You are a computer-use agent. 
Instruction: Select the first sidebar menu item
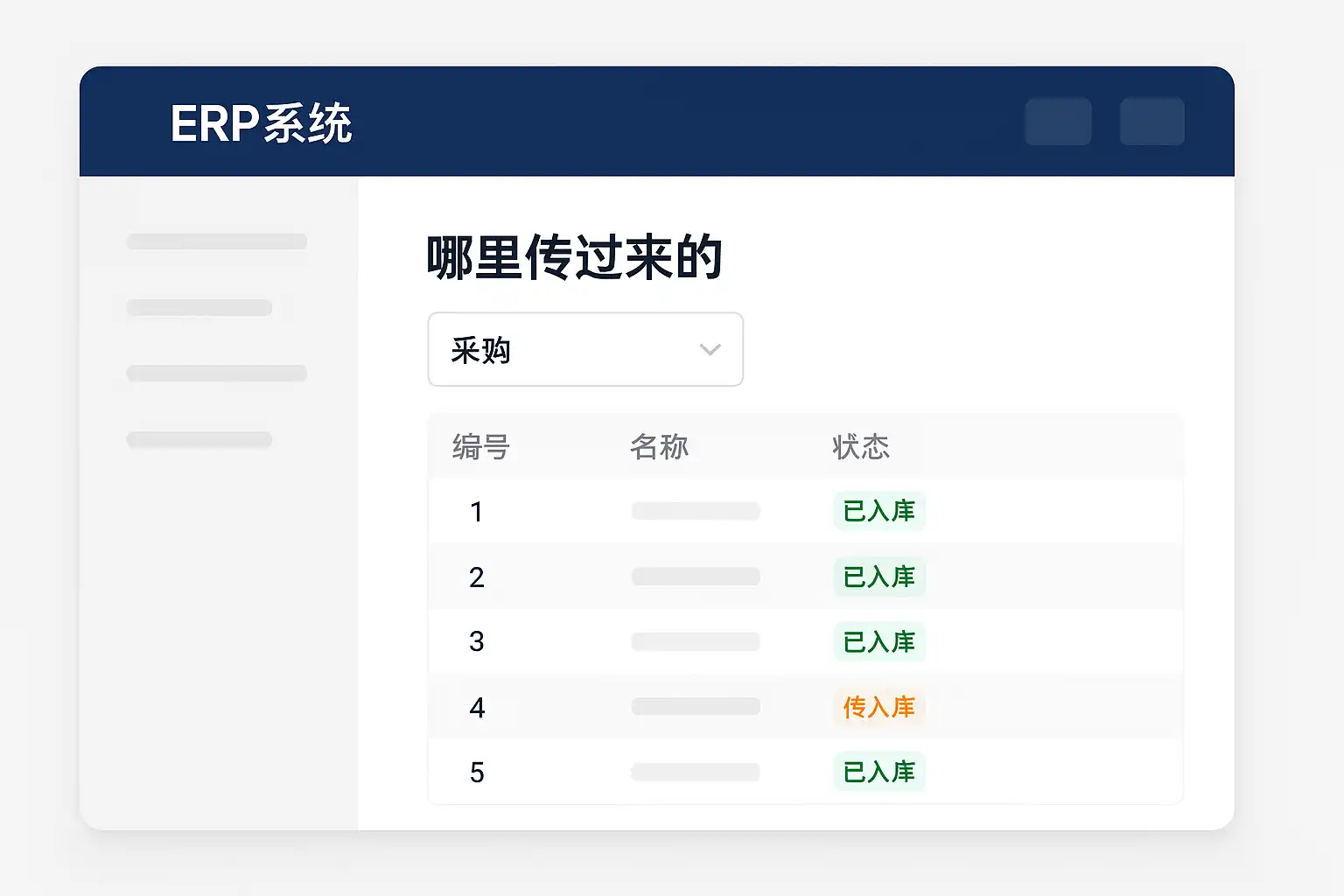pos(216,241)
